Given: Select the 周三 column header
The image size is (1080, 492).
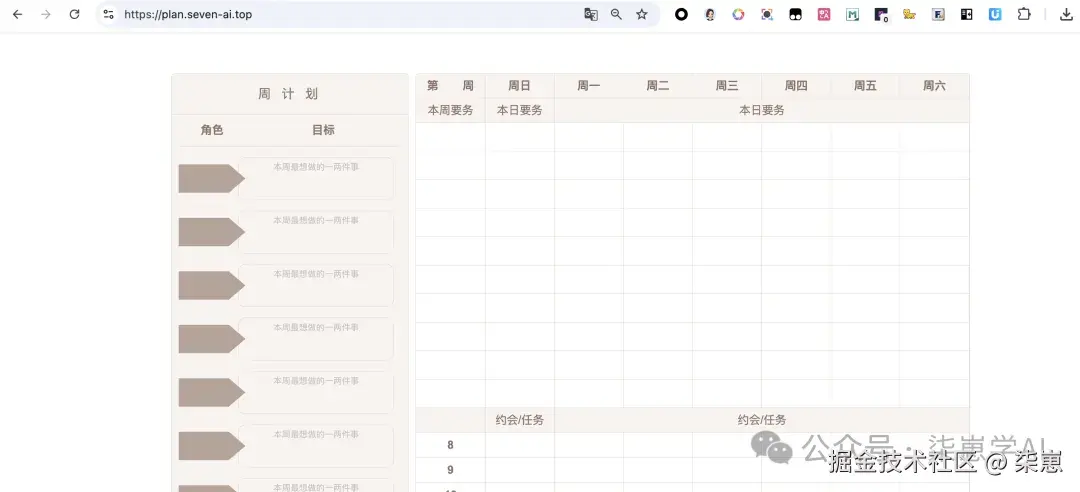Looking at the screenshot, I should point(727,86).
